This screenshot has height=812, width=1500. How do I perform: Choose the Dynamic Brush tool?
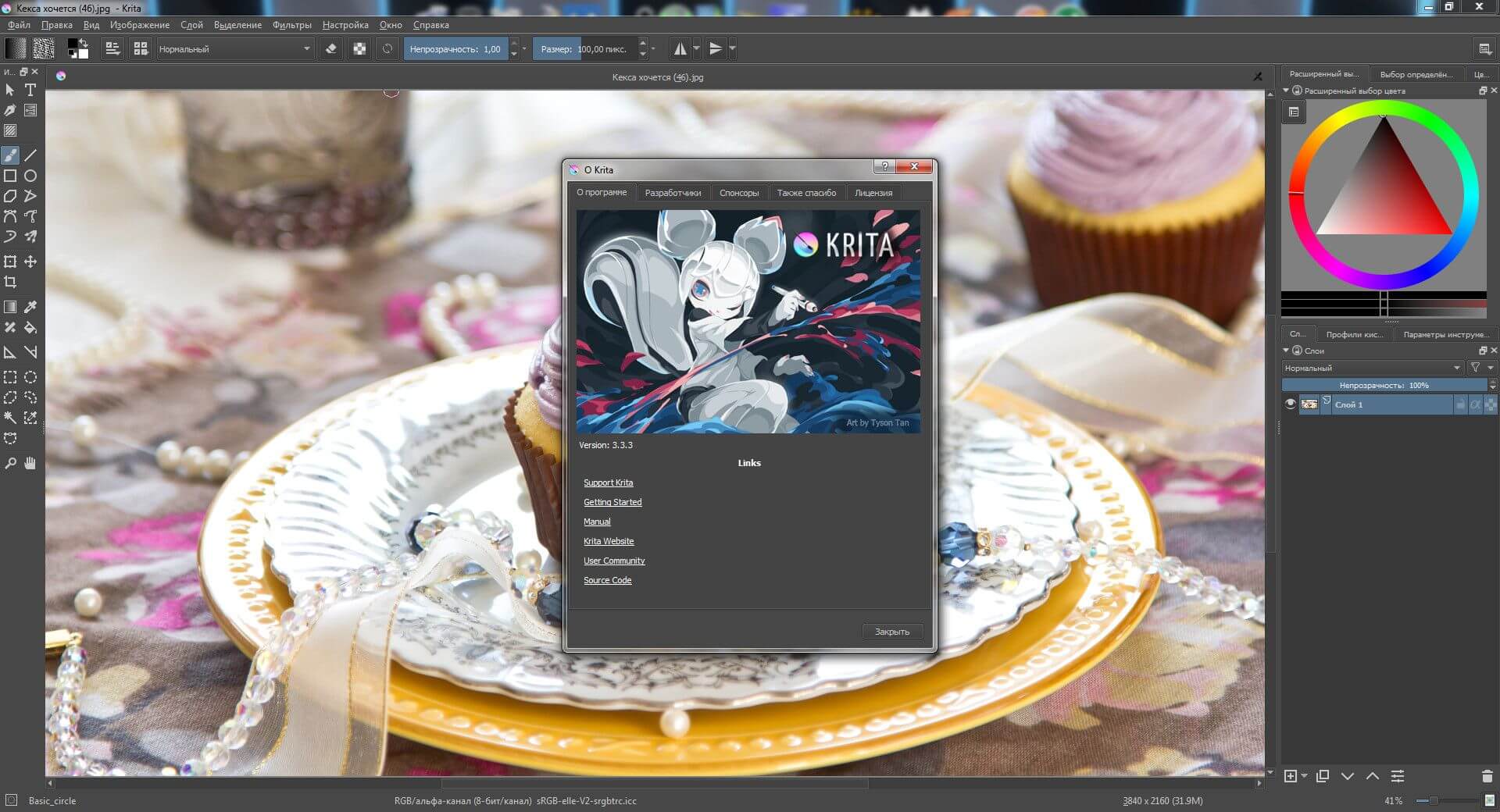pos(10,237)
